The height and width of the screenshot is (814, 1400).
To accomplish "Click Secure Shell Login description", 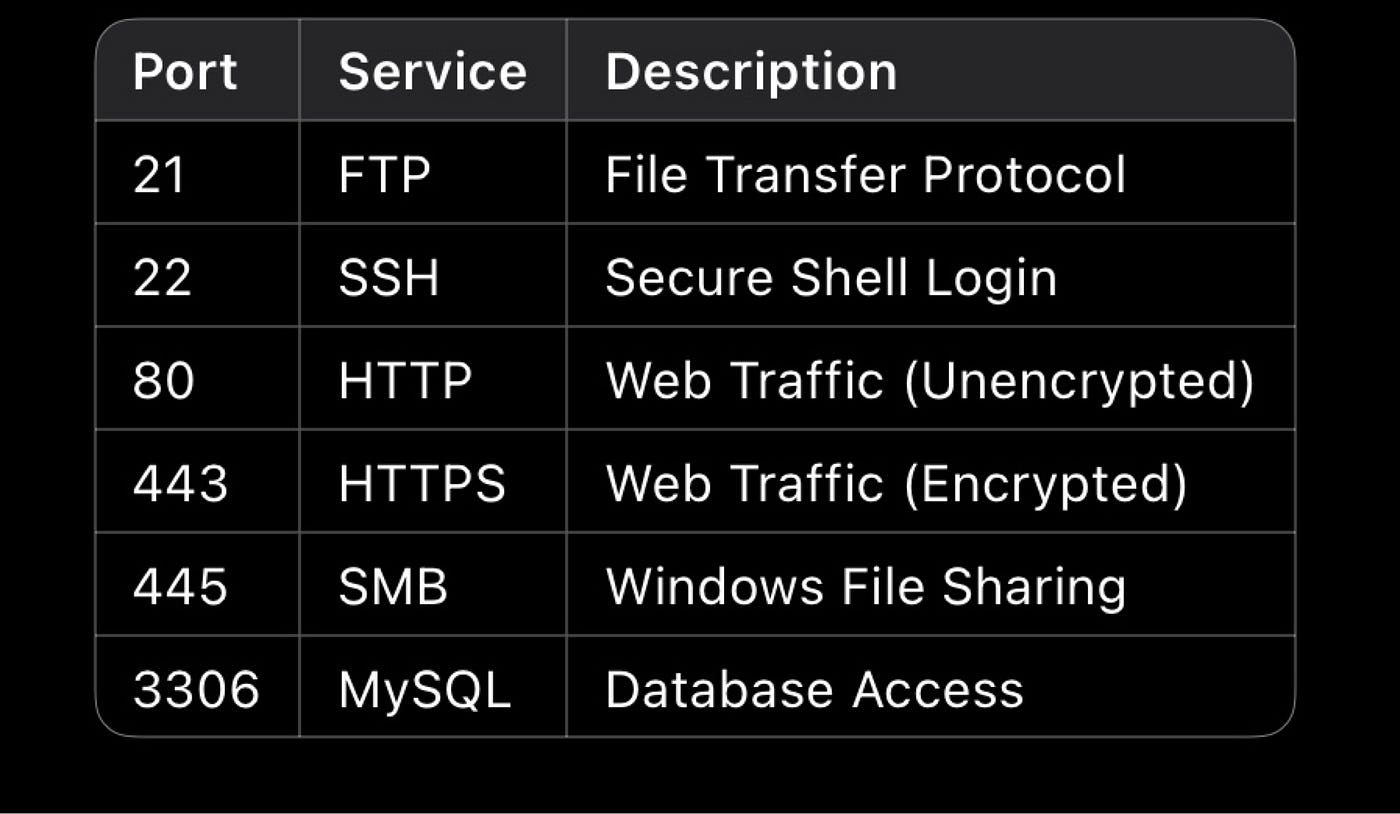I will coord(831,278).
